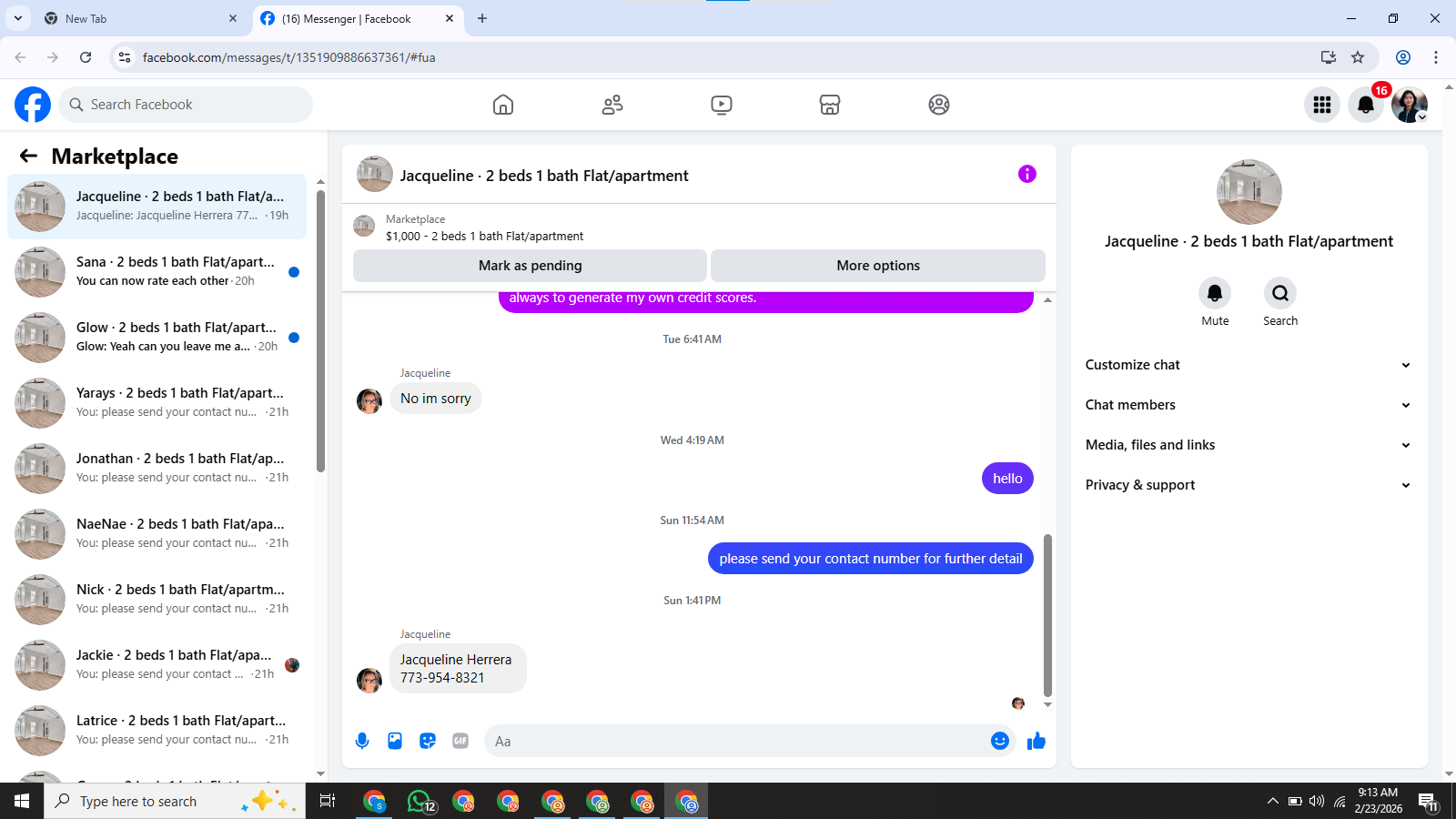
Task: Click the Facebook logo
Action: (x=33, y=105)
